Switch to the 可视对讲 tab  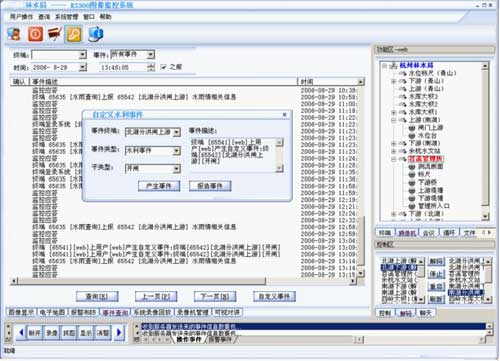227,312
